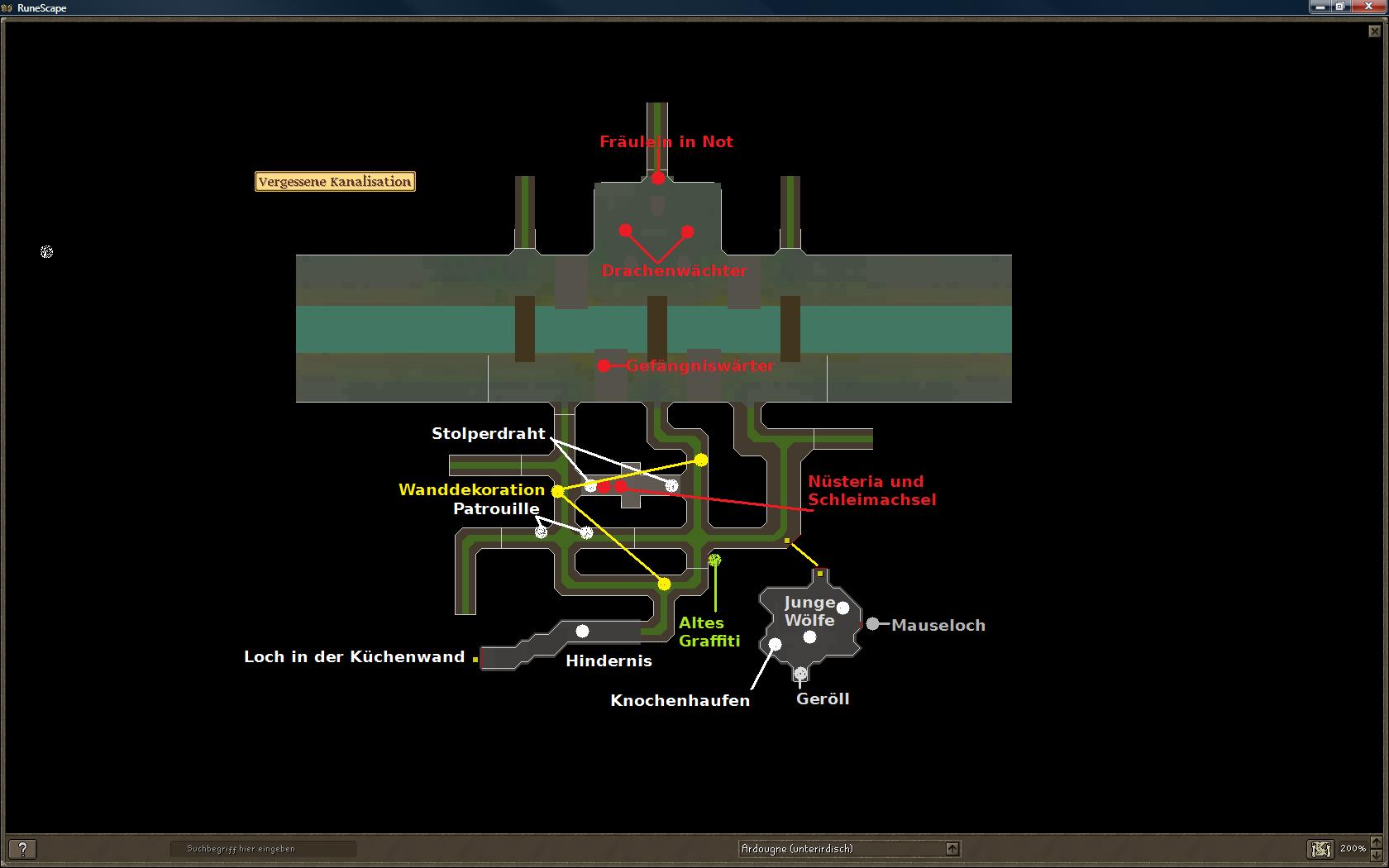Focus the Suchbegriff hier eingeben search field
This screenshot has width=1389, height=868.
[x=263, y=849]
